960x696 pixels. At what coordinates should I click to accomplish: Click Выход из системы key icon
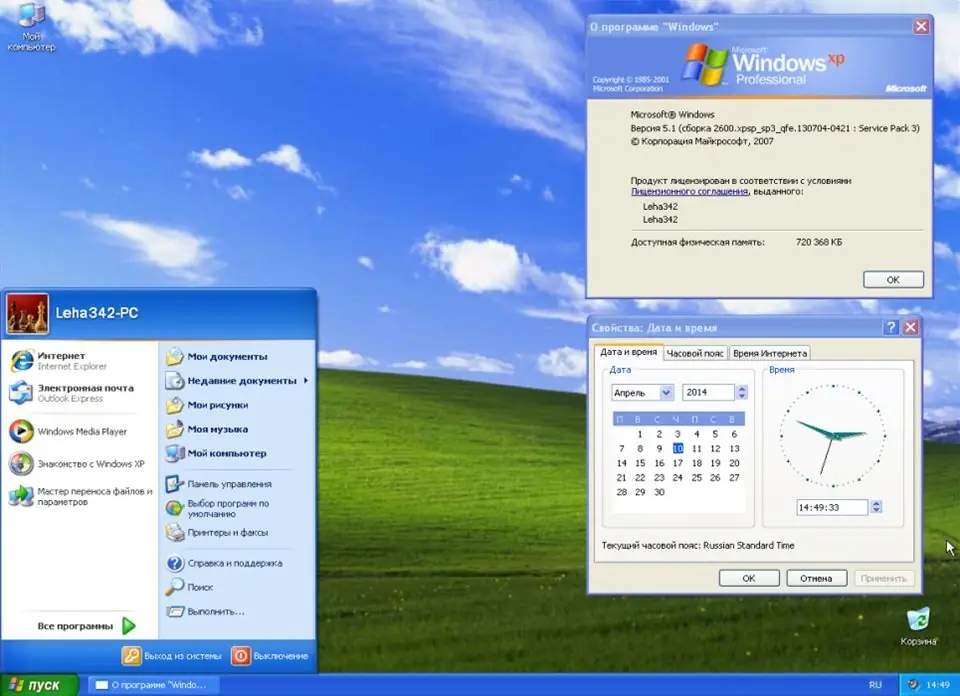(x=131, y=656)
